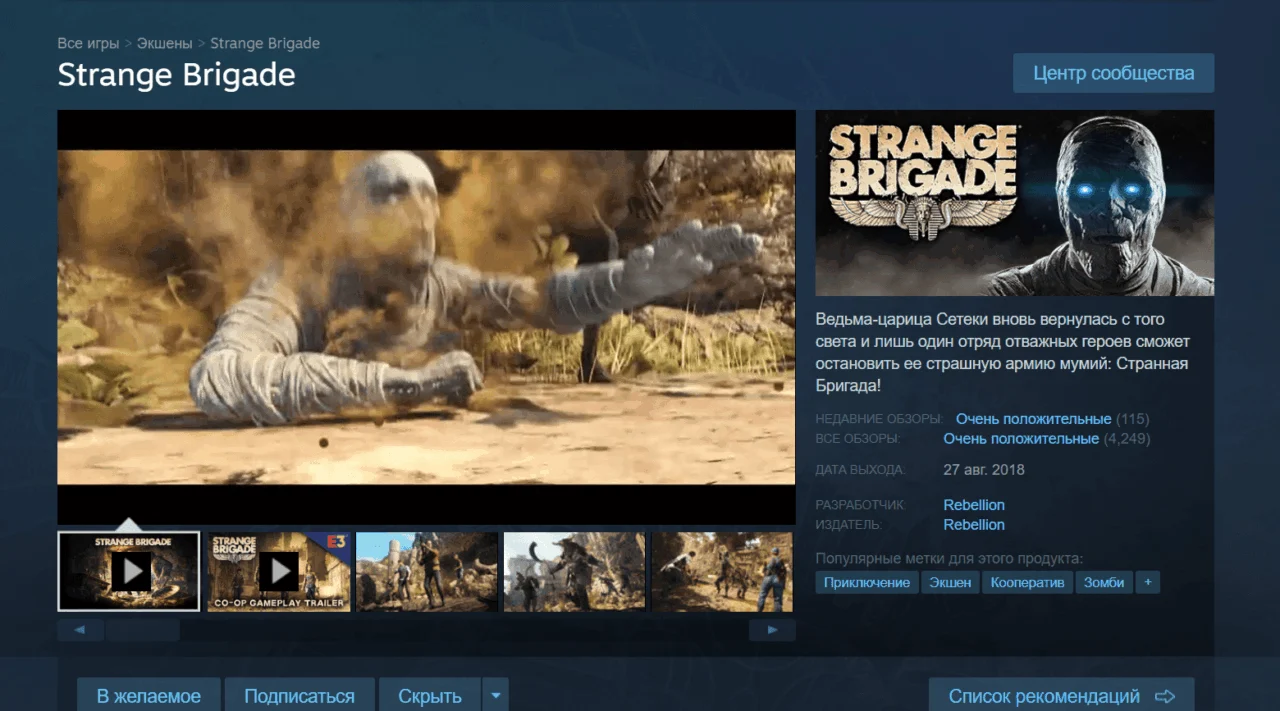Click the plus button to add tags

1148,582
